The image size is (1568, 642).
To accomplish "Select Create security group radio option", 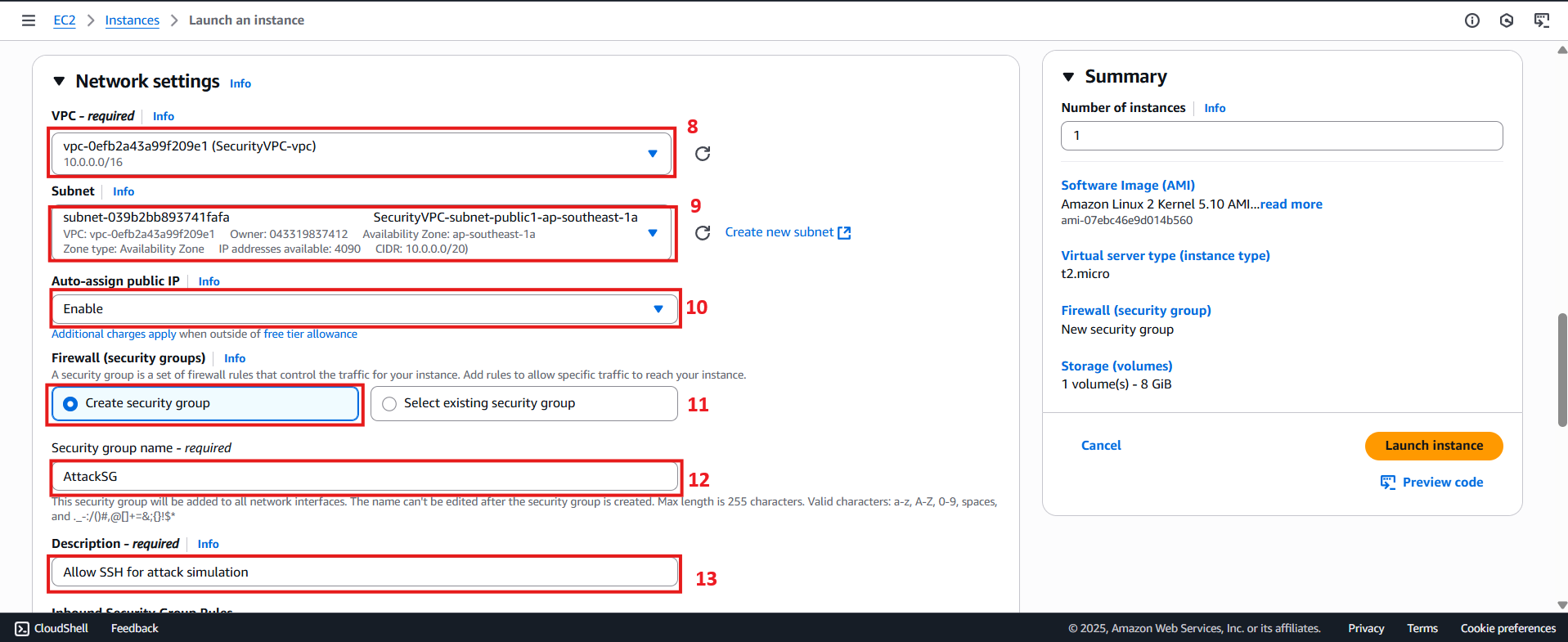I will point(205,403).
